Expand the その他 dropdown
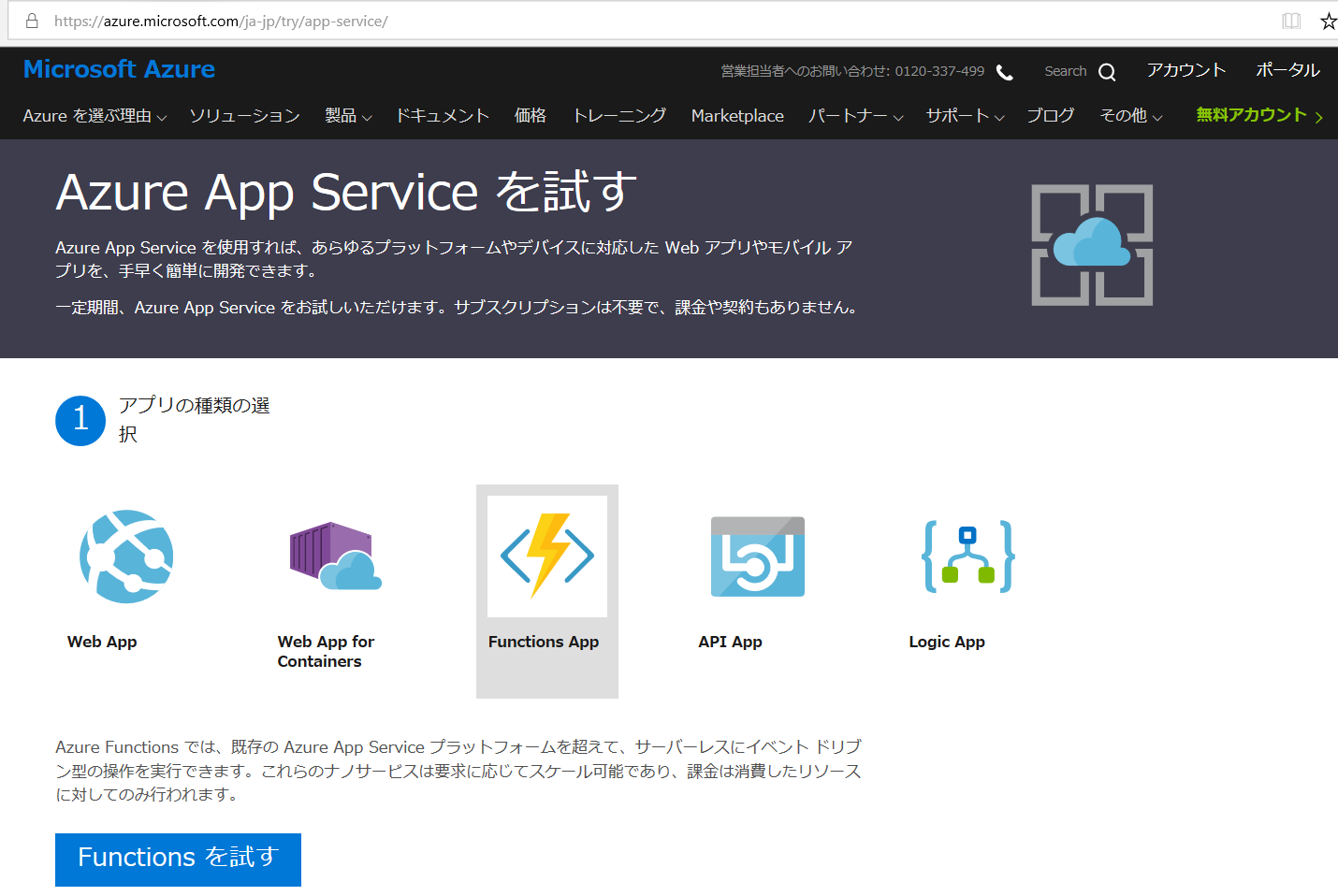Viewport: 1338px width, 896px height. coord(1131,116)
